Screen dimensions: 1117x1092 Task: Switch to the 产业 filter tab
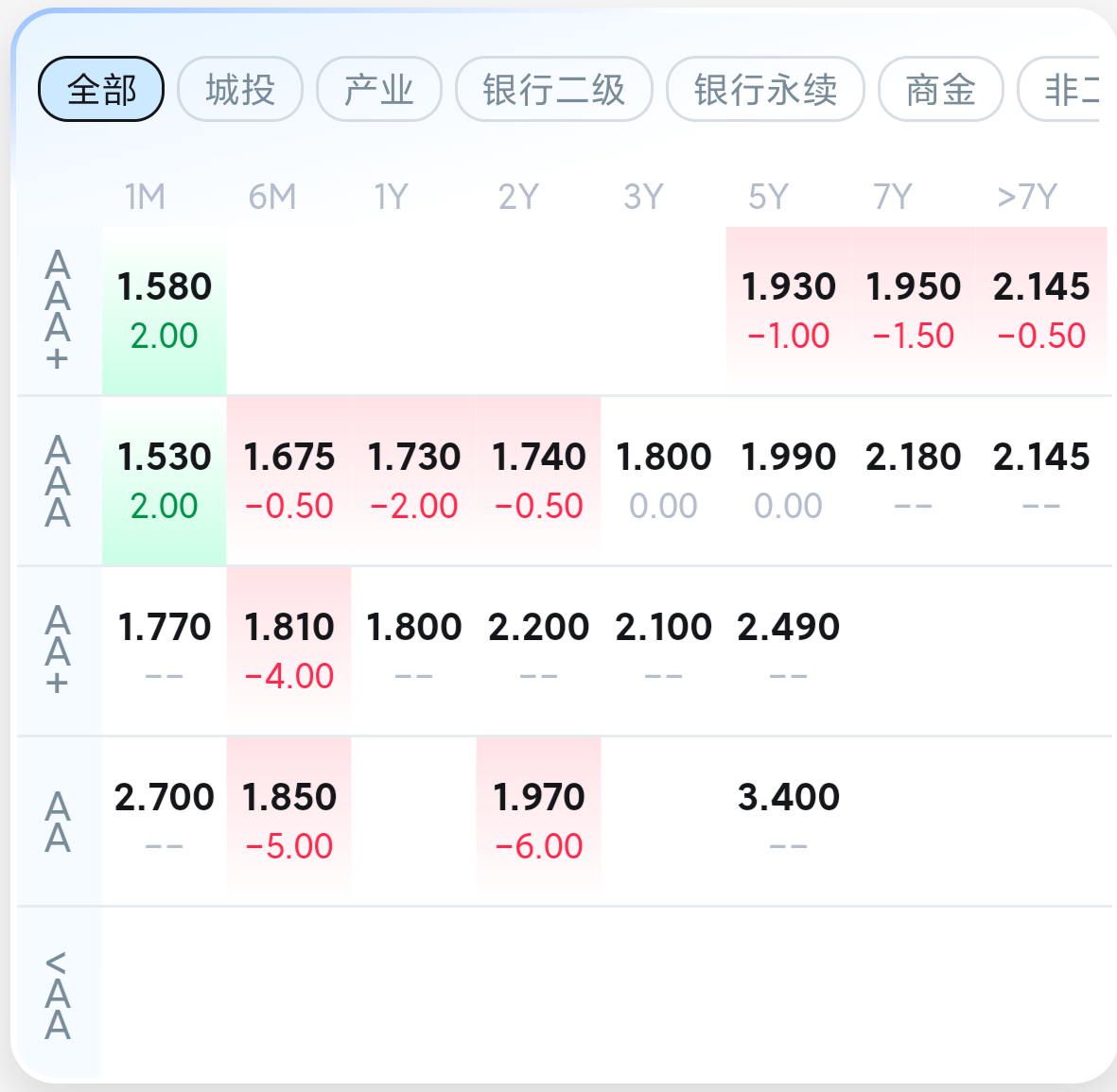(379, 90)
